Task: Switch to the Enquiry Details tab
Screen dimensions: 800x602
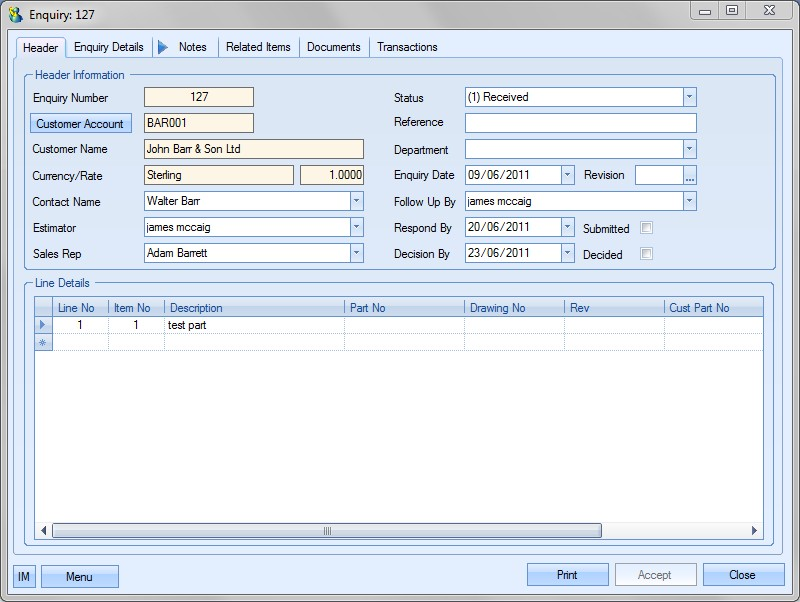Action: pyautogui.click(x=108, y=47)
